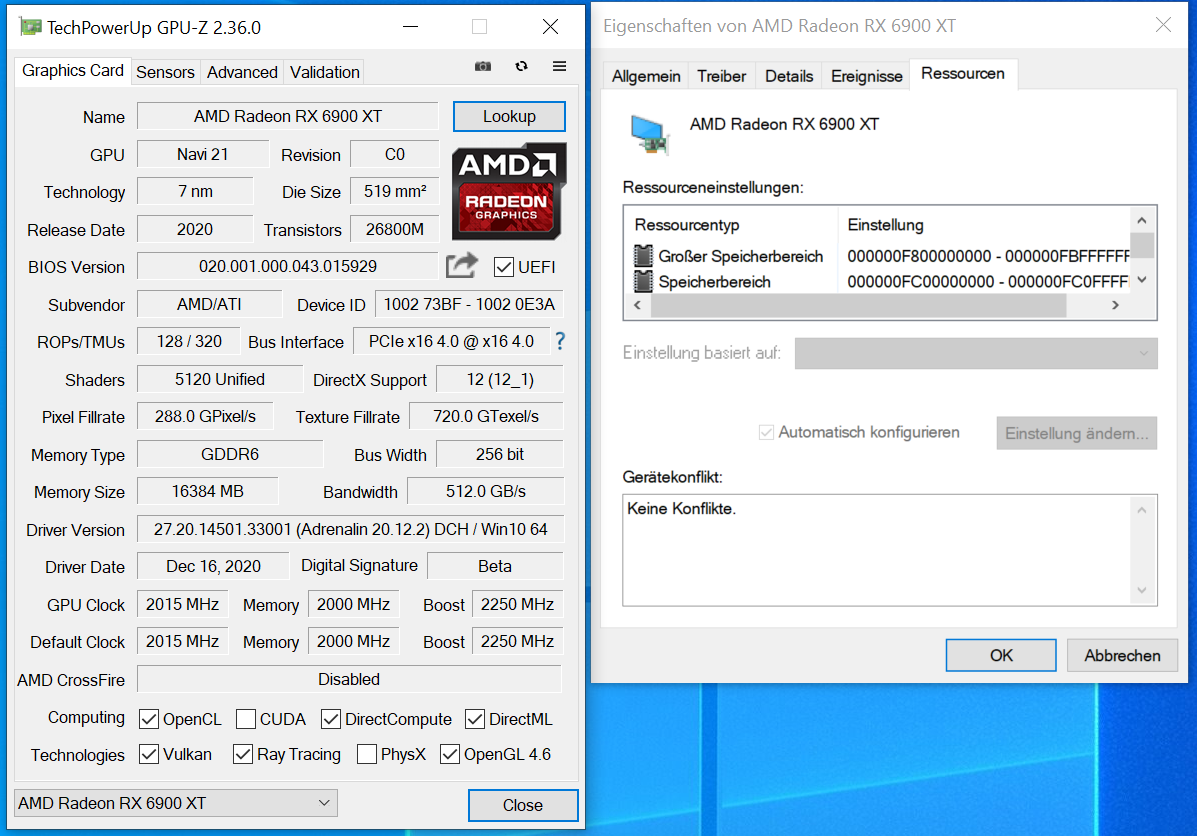The height and width of the screenshot is (836, 1197).
Task: Click the AMD CrossFire Disabled field
Action: (349, 679)
